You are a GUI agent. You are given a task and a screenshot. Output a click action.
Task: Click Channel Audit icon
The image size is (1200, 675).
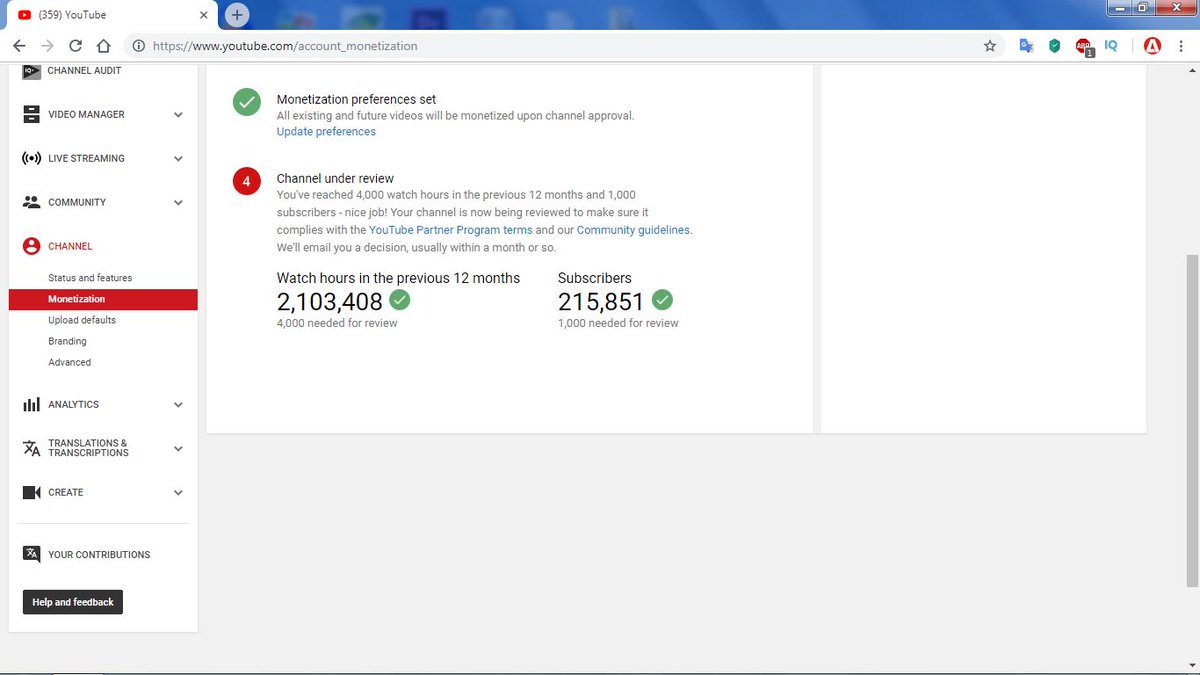point(31,71)
